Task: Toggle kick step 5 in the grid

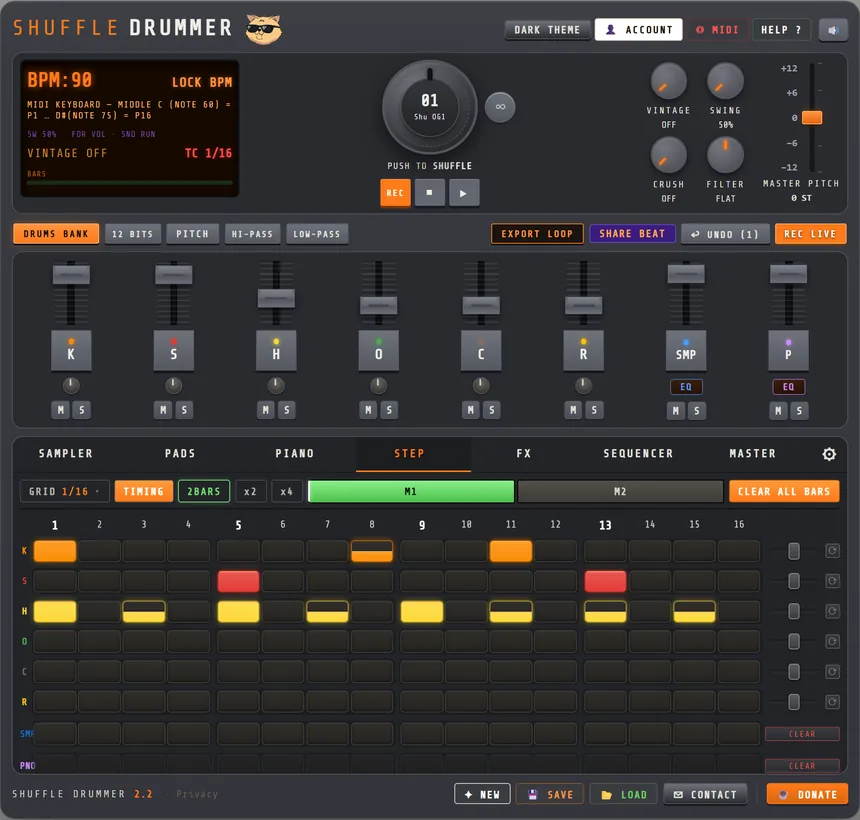Action: coord(238,551)
